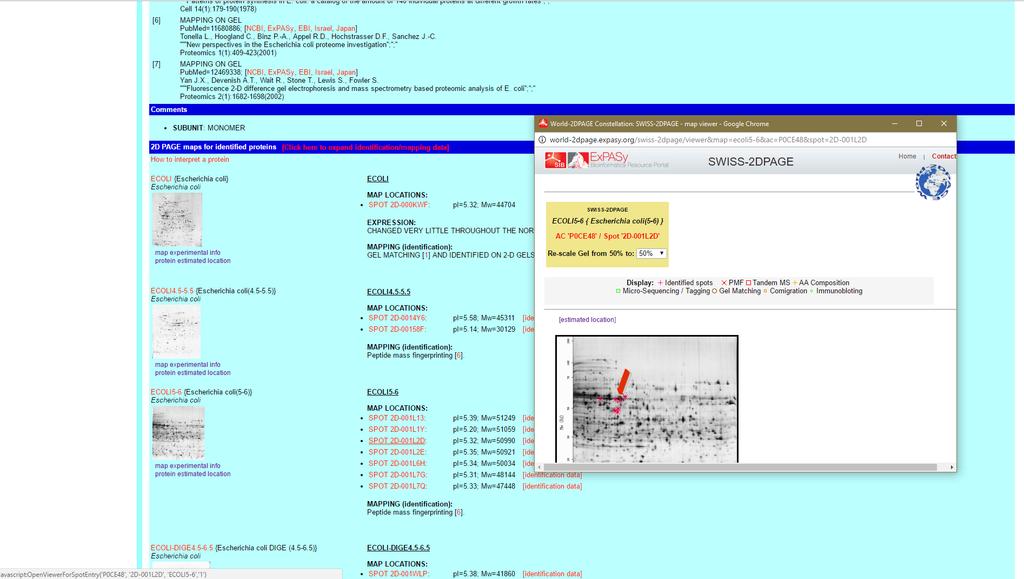Click the scroll right arrow in map viewer

pyautogui.click(x=952, y=467)
